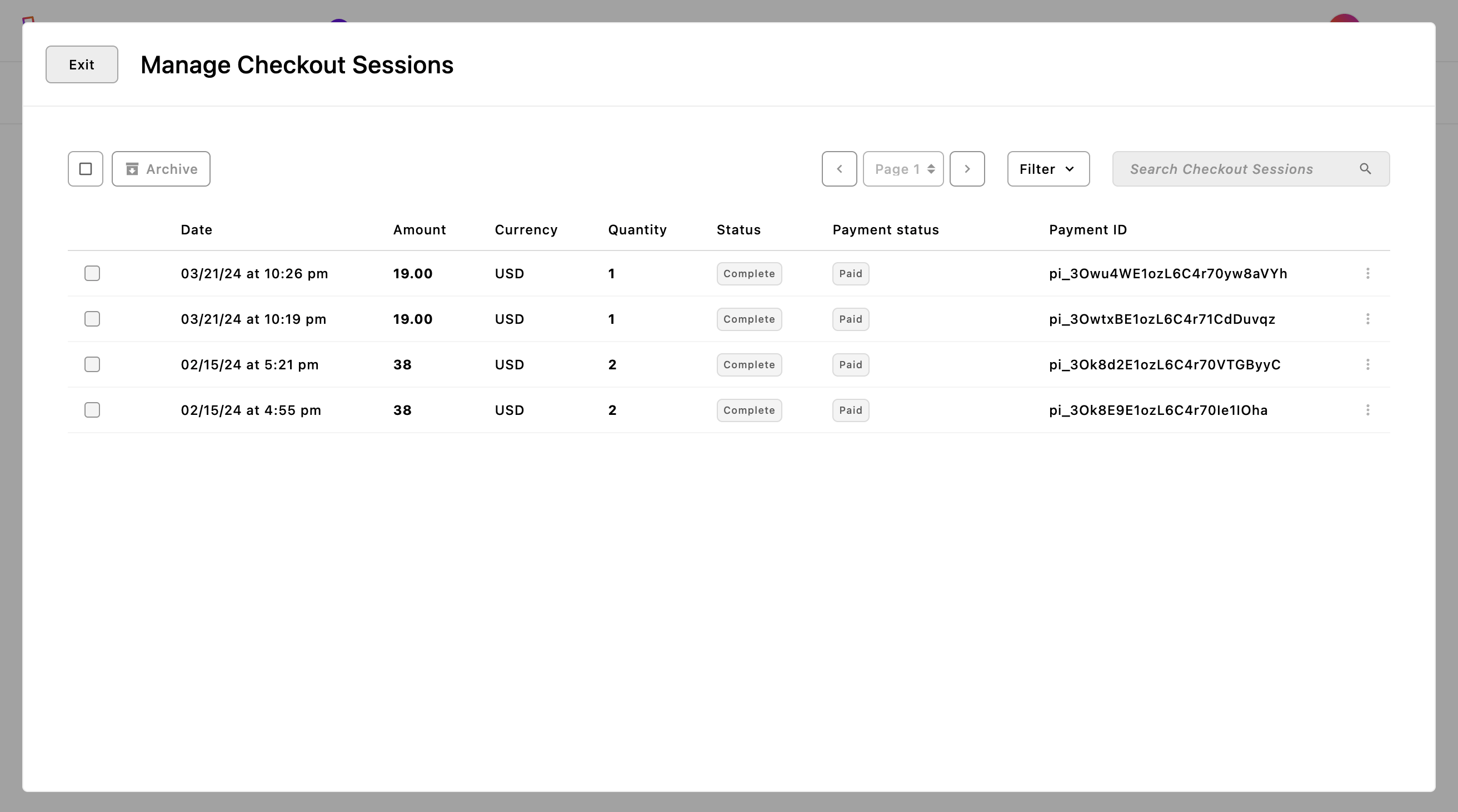Expand the Page 1 selector
This screenshot has height=812, width=1458.
point(903,169)
